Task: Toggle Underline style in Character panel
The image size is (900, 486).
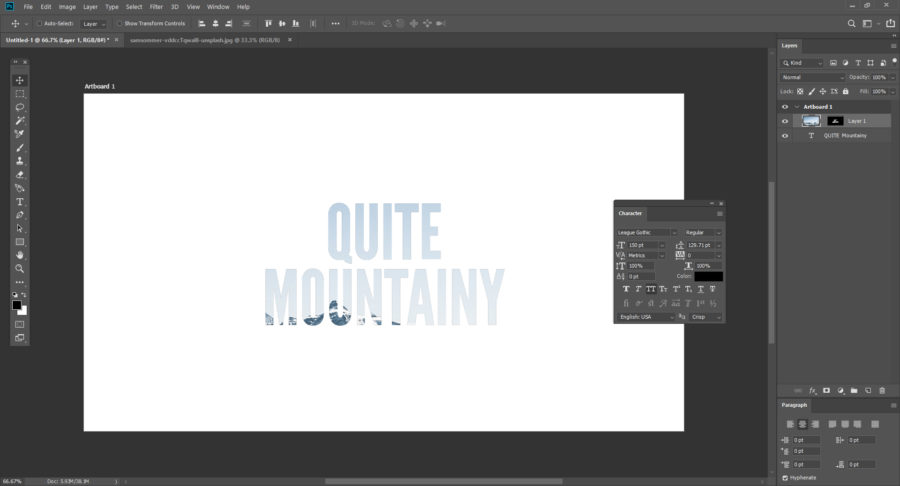Action: pyautogui.click(x=700, y=289)
